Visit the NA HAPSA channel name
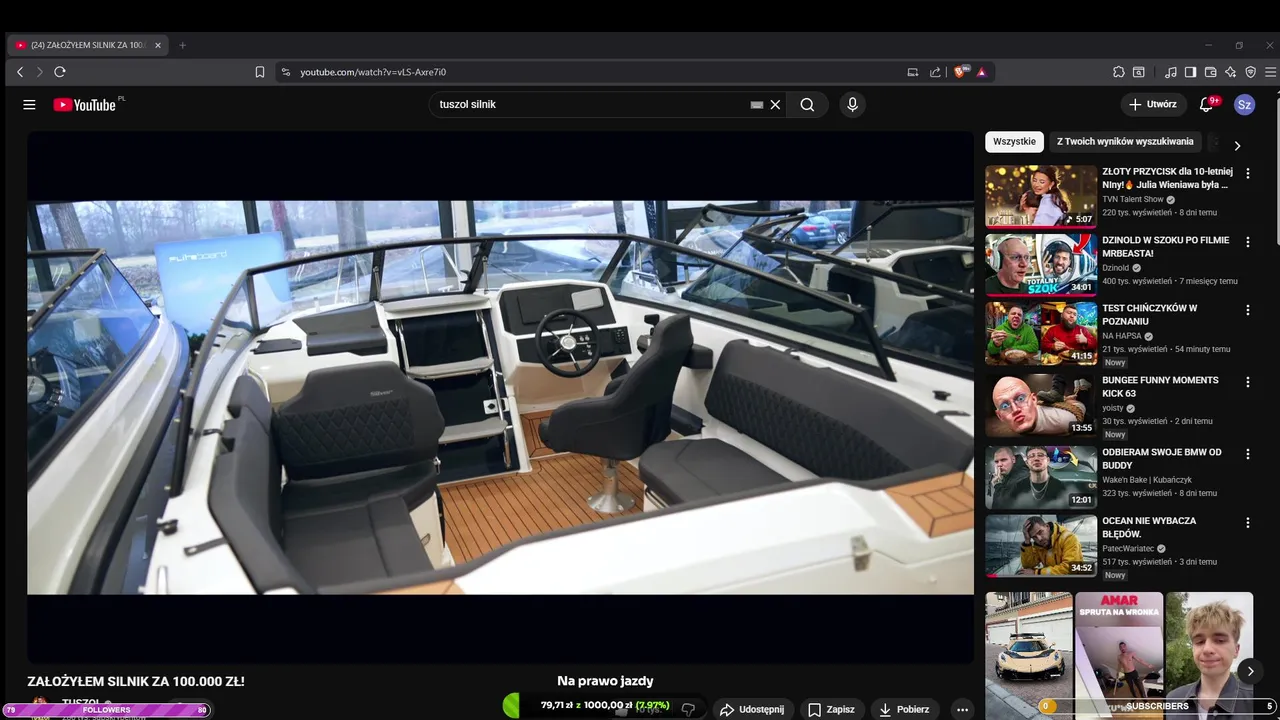 1122,336
